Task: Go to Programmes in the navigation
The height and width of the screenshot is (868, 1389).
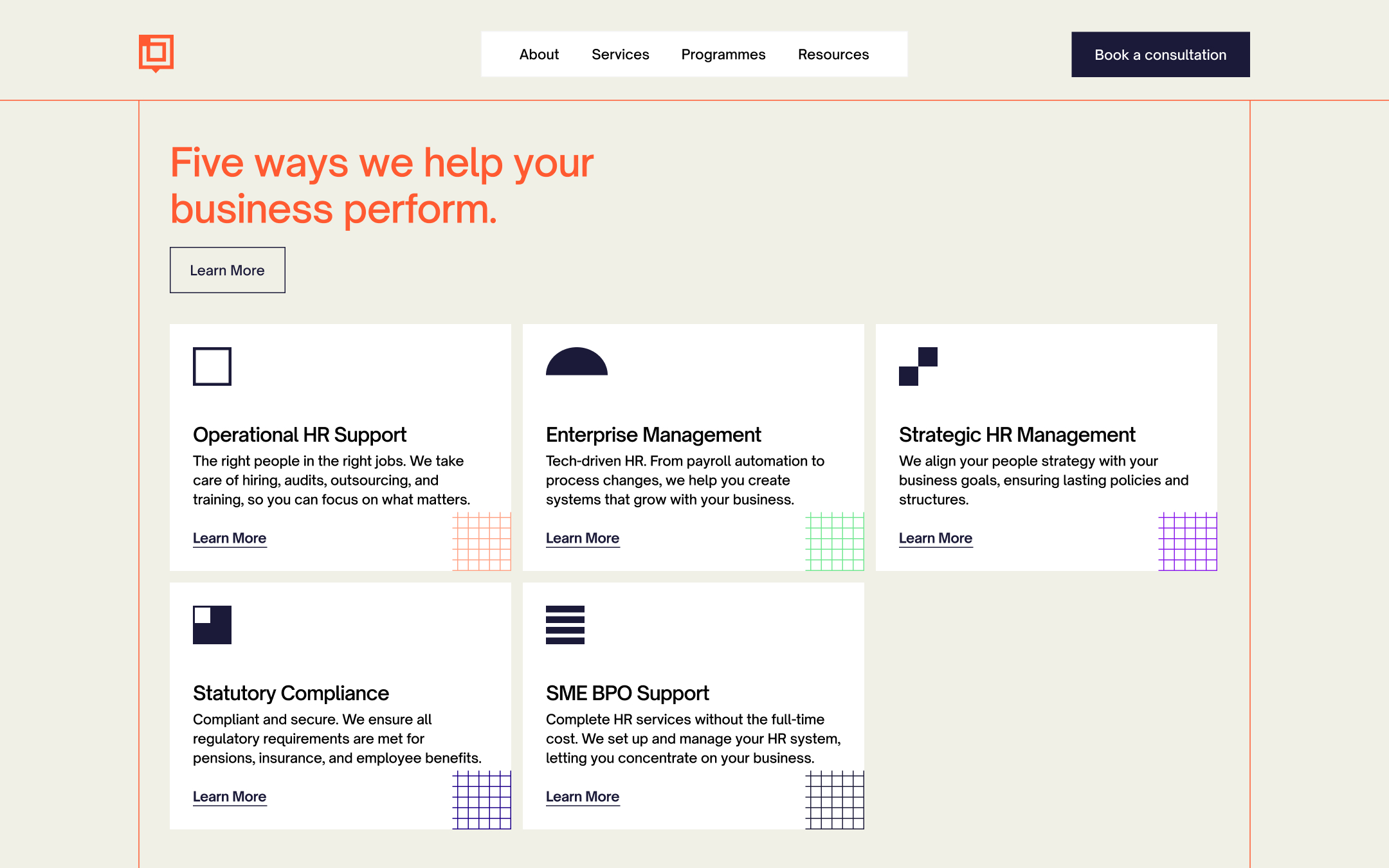Action: (x=723, y=55)
